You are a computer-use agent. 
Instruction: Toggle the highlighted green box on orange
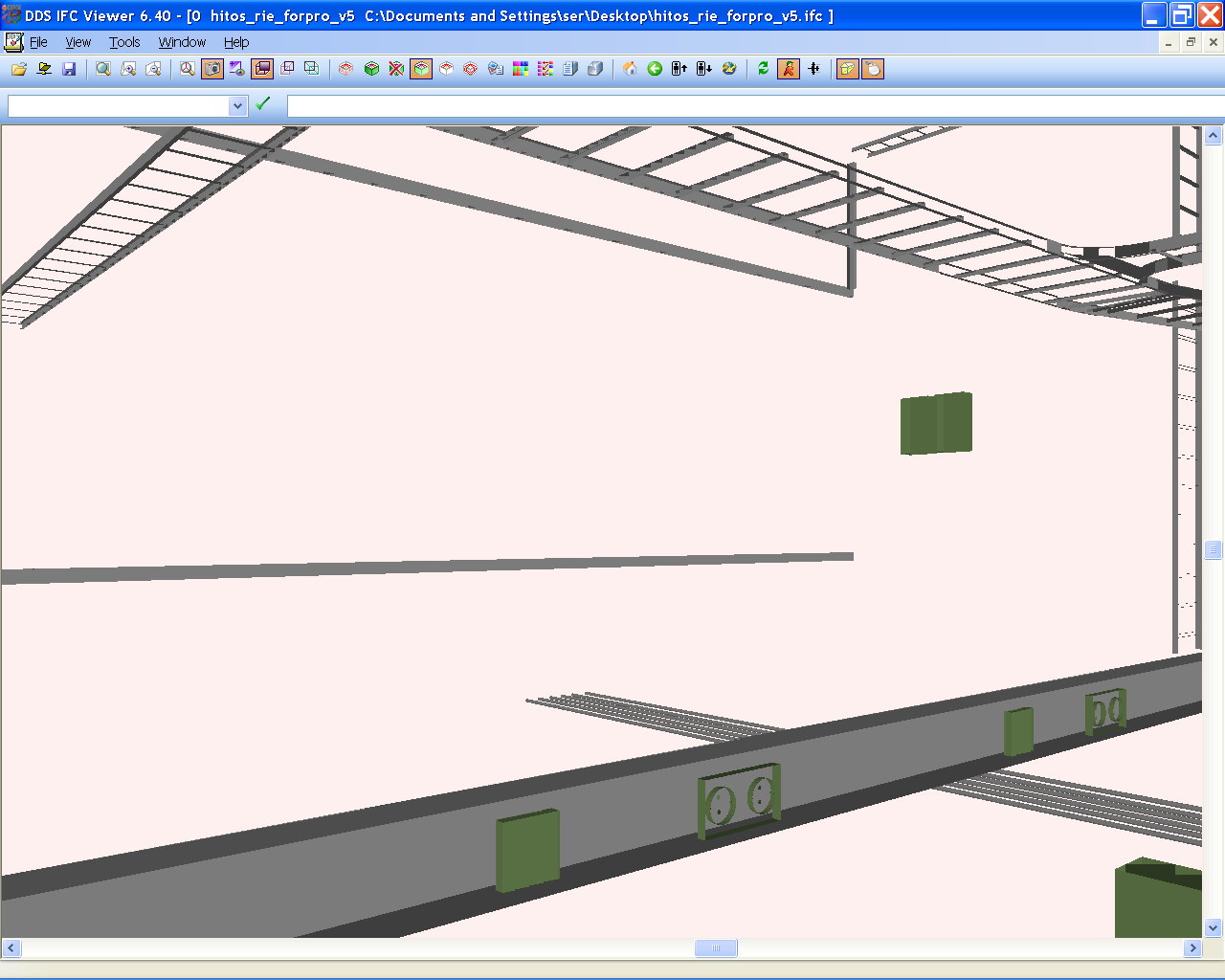point(421,69)
